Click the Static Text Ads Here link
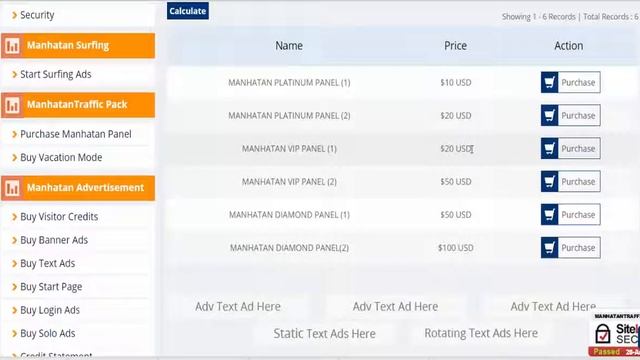640x360 pixels. [324, 333]
